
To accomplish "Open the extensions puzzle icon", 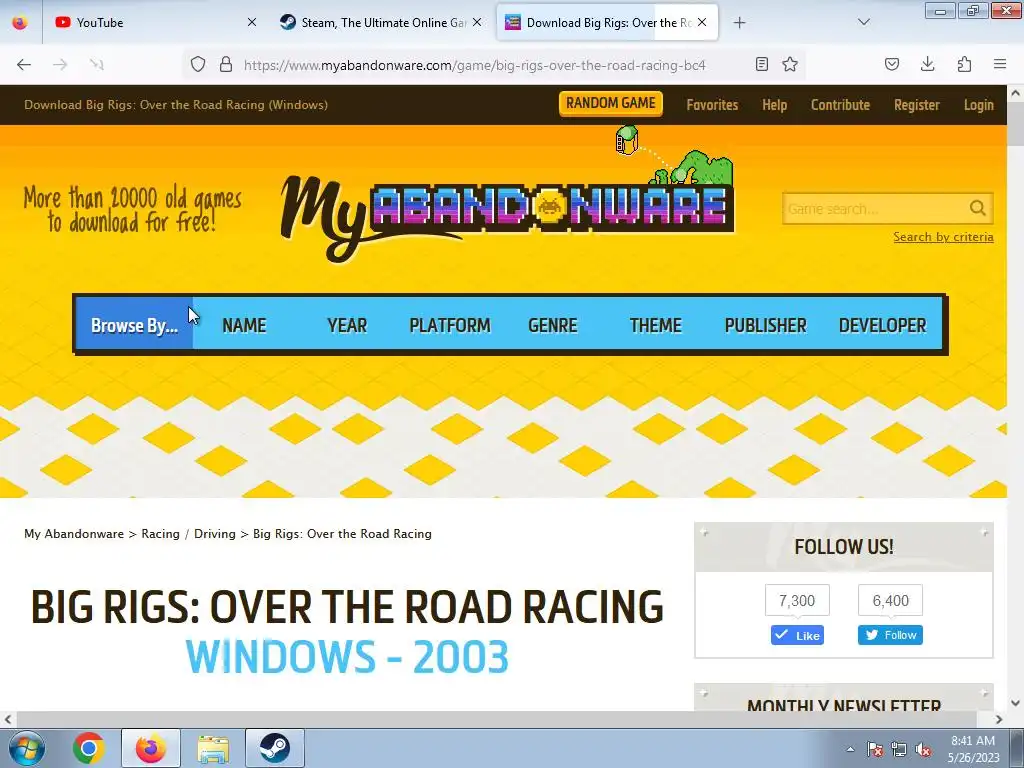I will 964,64.
